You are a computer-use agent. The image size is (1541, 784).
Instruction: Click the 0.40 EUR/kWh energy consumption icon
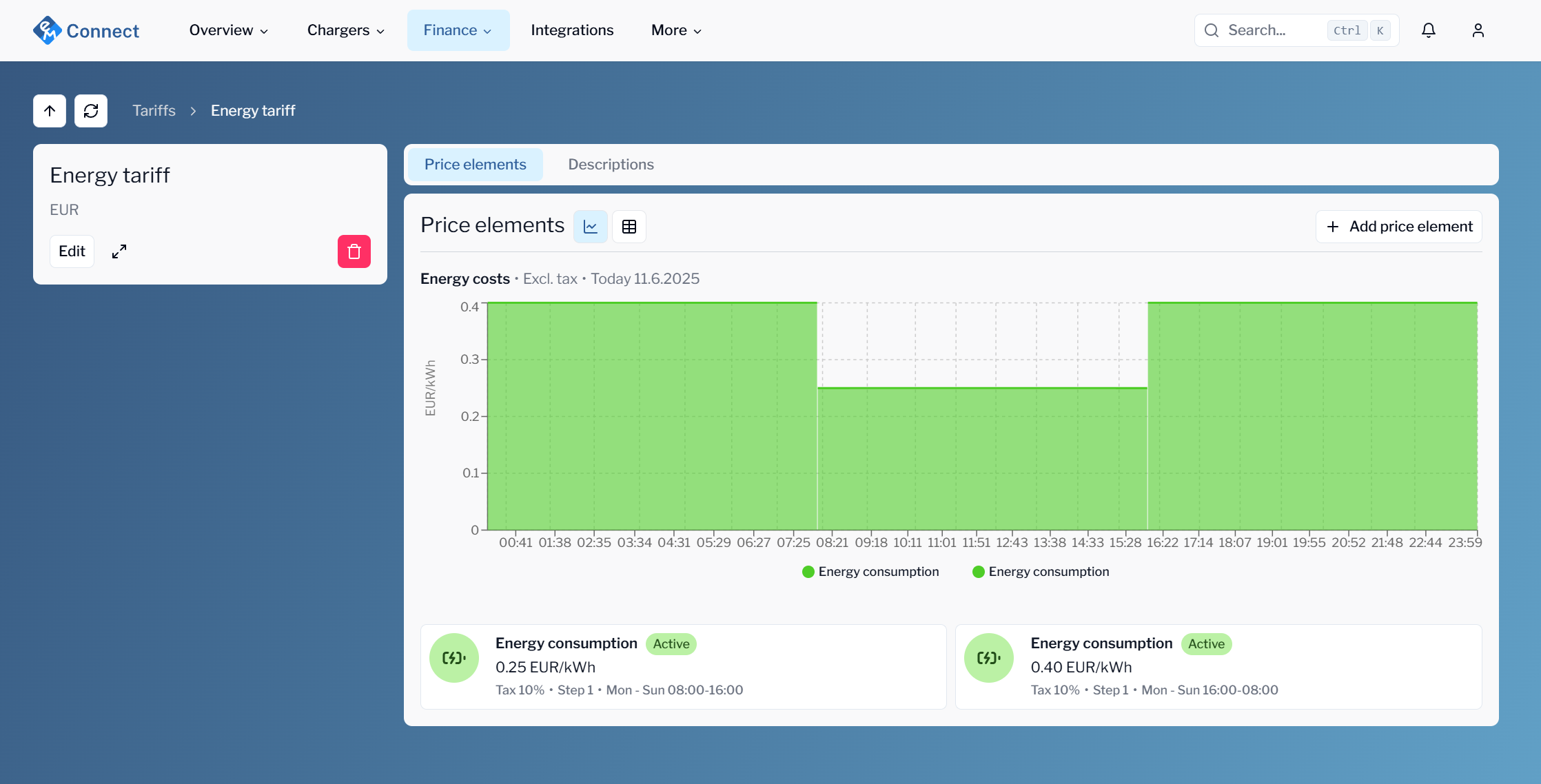tap(989, 658)
